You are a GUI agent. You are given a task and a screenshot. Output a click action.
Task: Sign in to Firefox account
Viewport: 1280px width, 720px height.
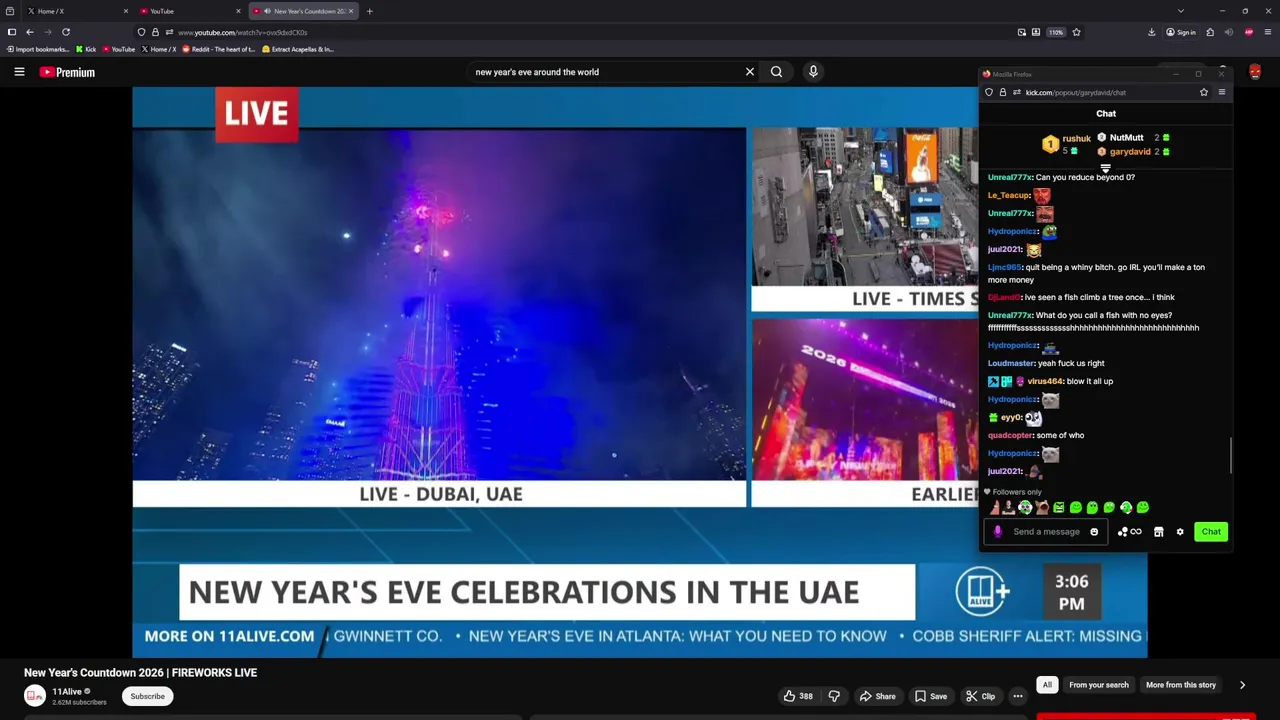(1181, 32)
